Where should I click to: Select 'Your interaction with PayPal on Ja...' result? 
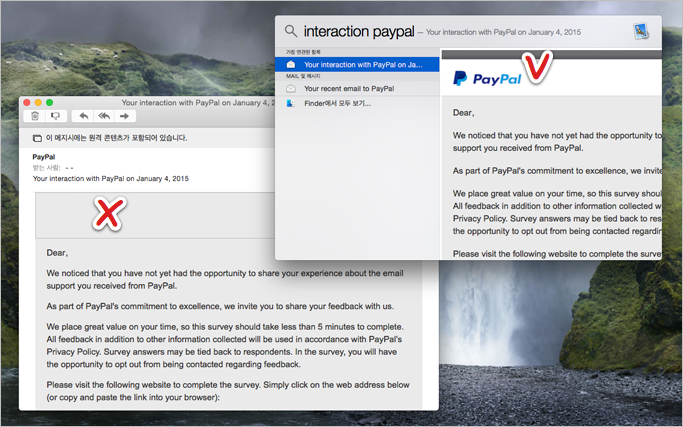(357, 64)
